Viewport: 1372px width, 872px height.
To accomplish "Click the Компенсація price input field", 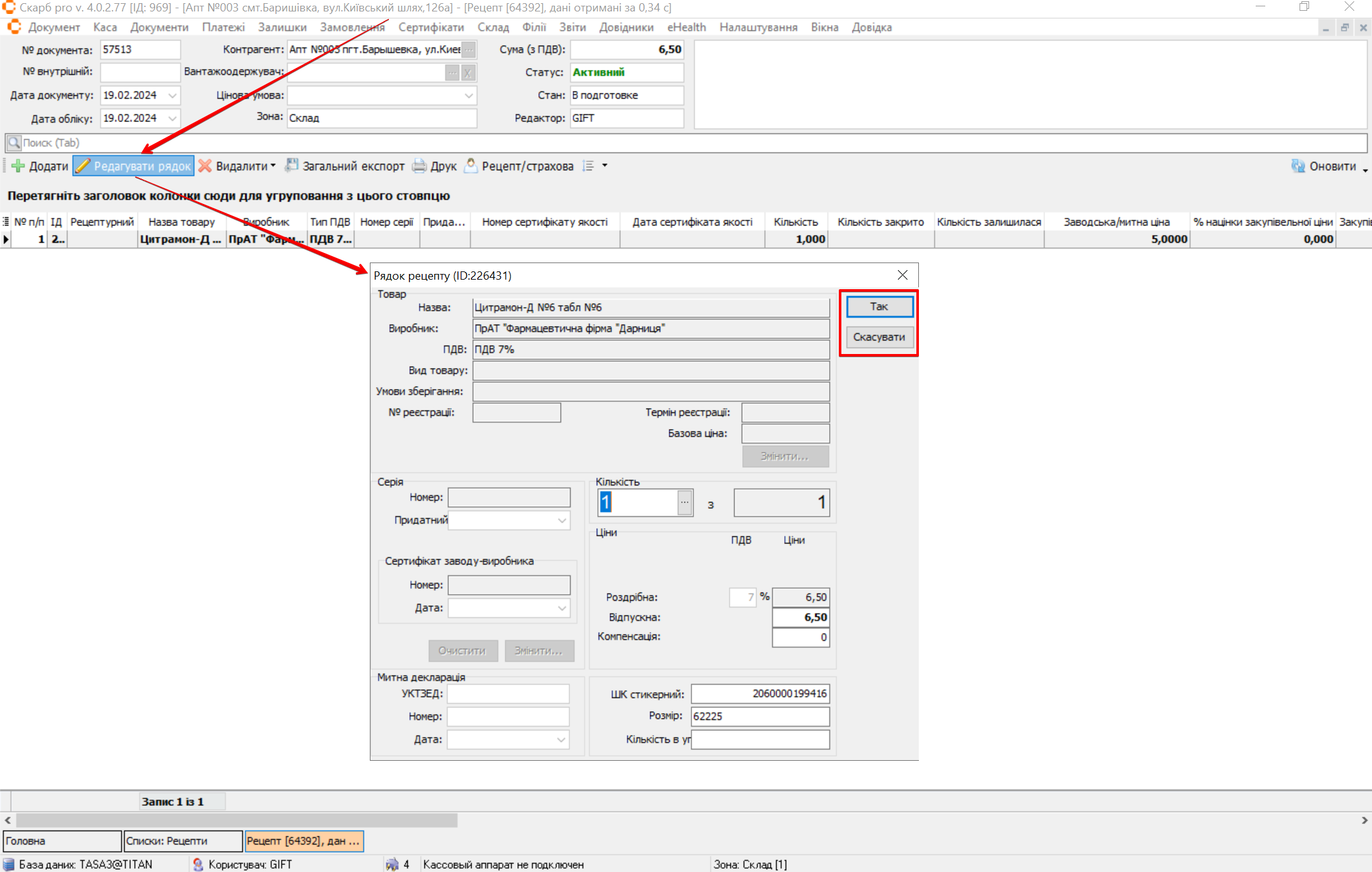I will tap(800, 637).
